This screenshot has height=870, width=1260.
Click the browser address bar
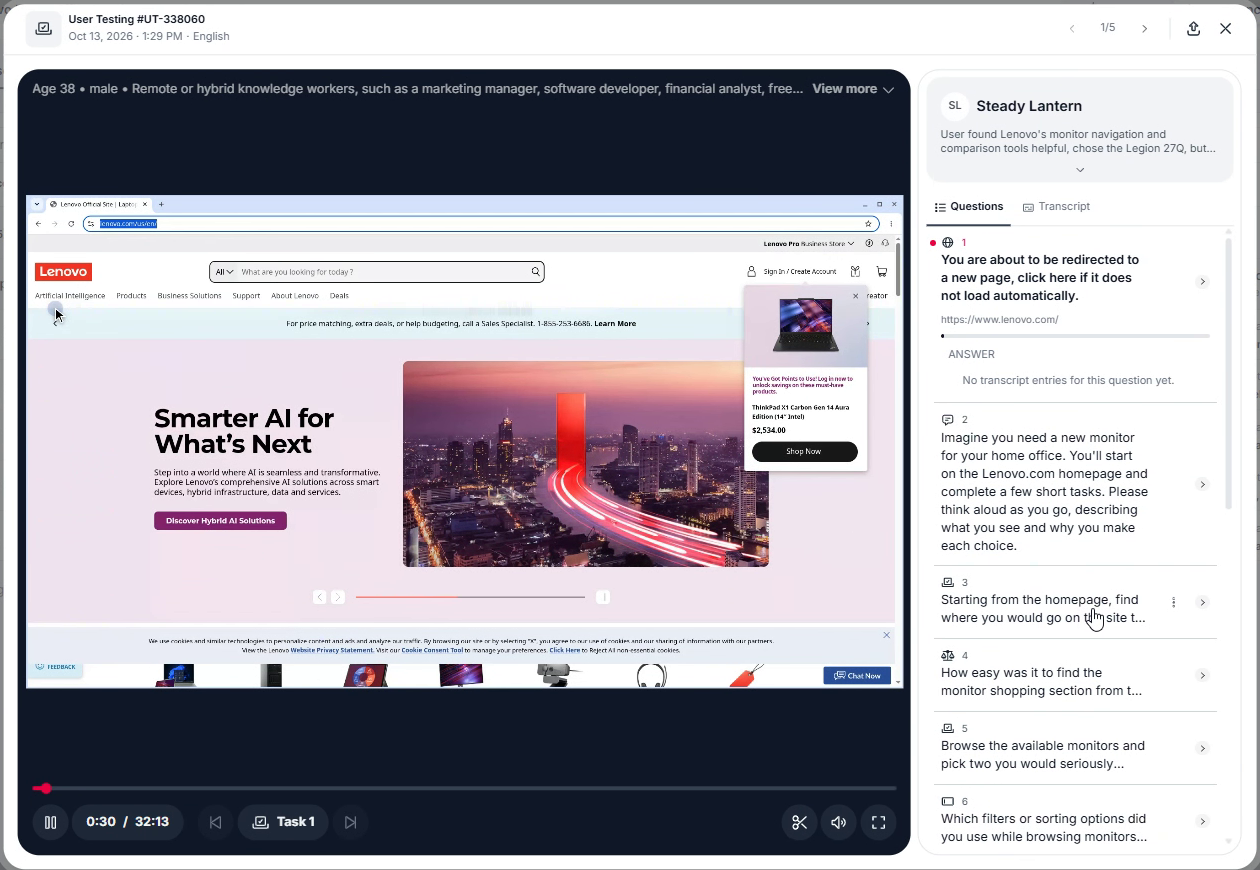(x=480, y=224)
